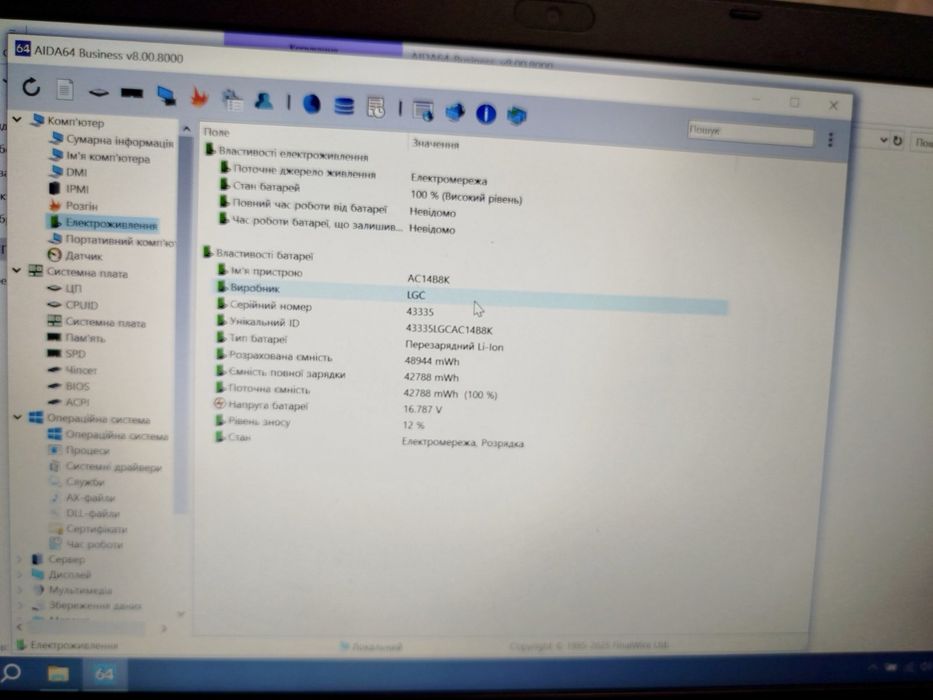Expand the Дисплей tree node

pos(20,574)
